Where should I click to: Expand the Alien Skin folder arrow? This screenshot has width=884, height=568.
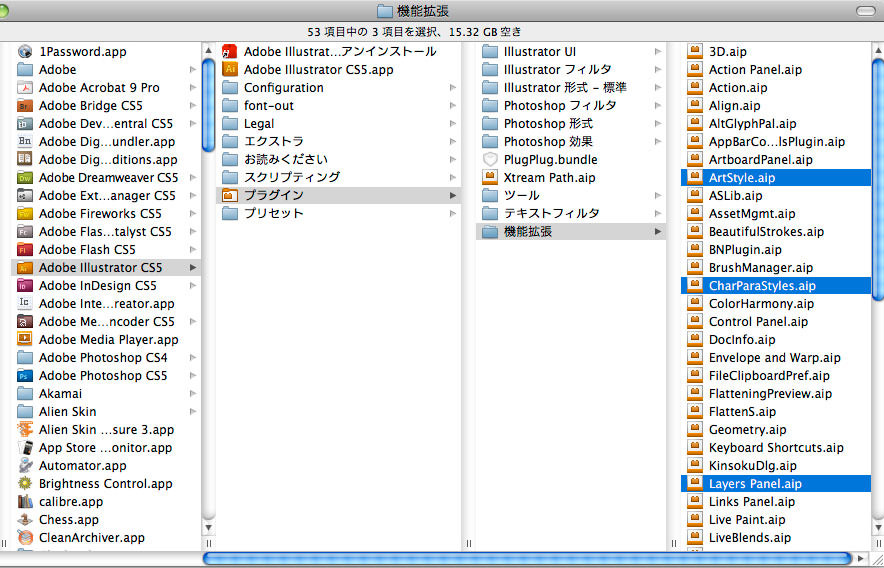click(x=193, y=412)
